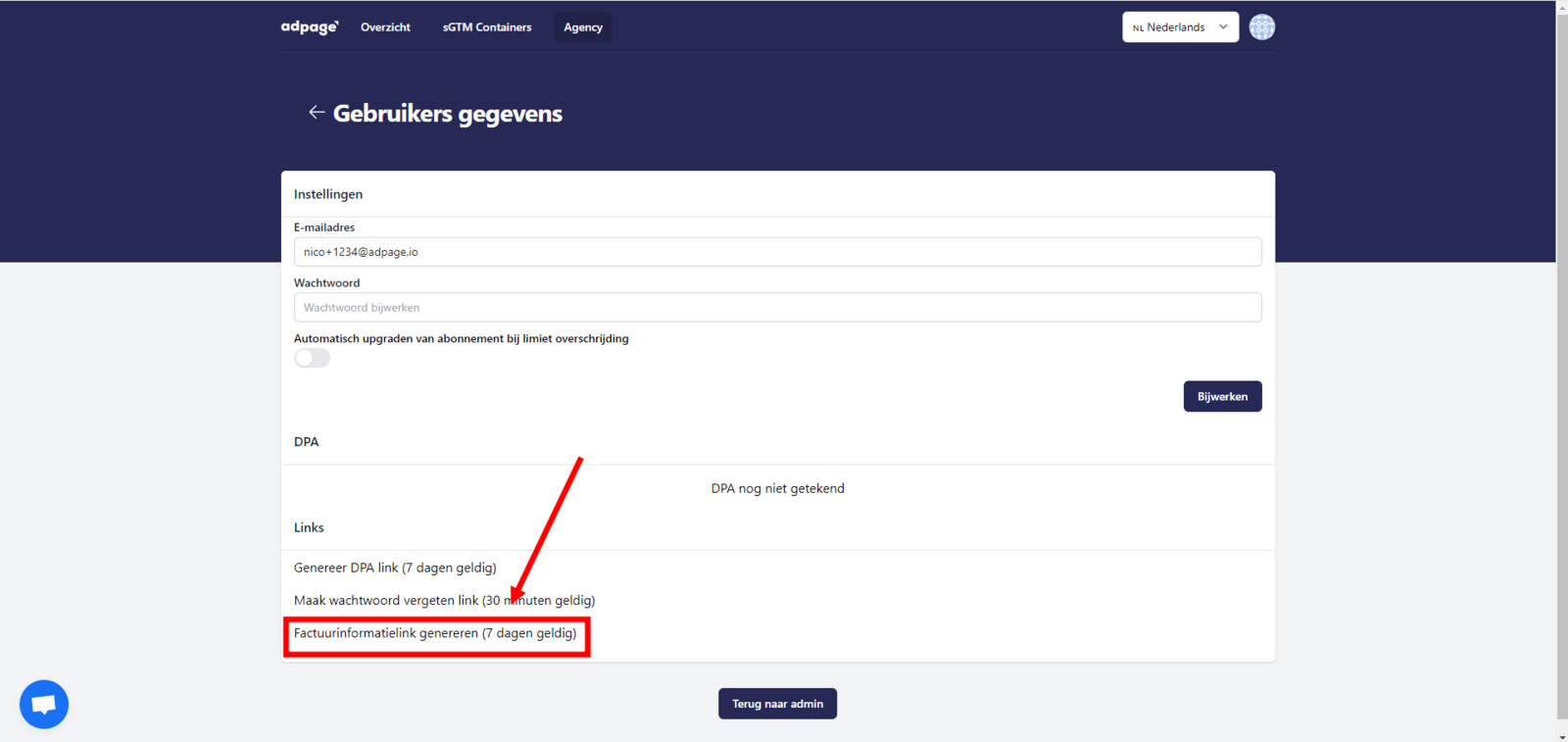Open the blue chat widget bubble
Image resolution: width=1568 pixels, height=742 pixels.
44,704
